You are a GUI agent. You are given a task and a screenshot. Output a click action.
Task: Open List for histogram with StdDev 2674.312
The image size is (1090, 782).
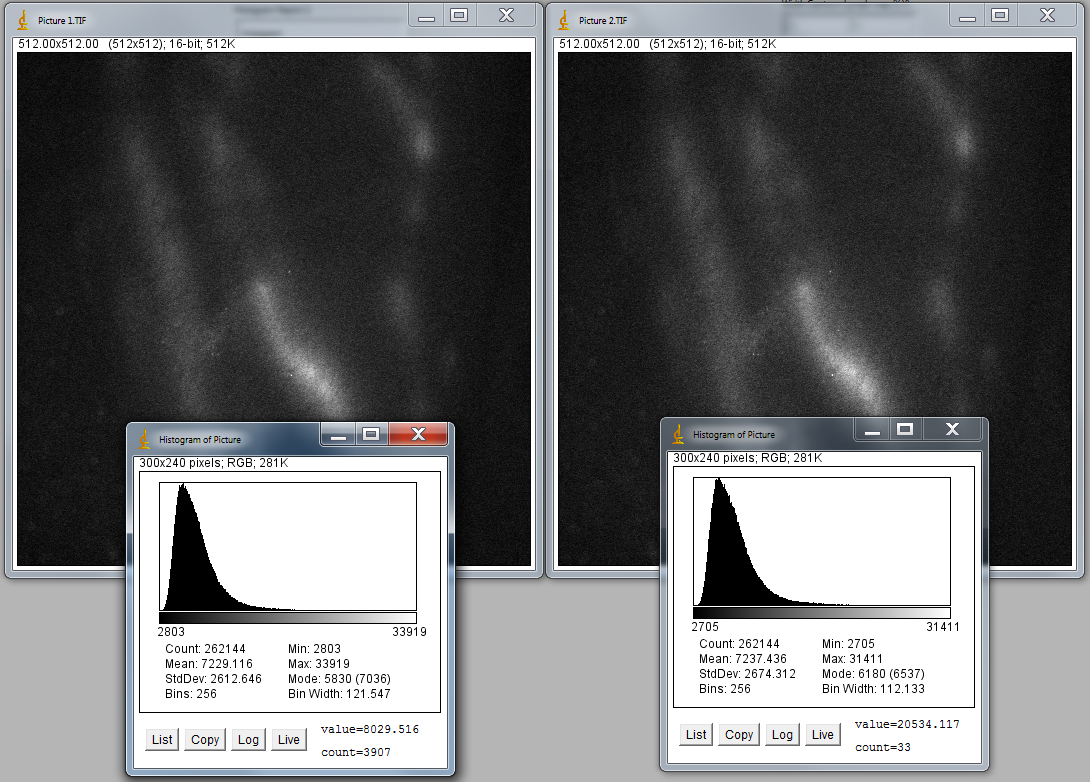(x=696, y=735)
